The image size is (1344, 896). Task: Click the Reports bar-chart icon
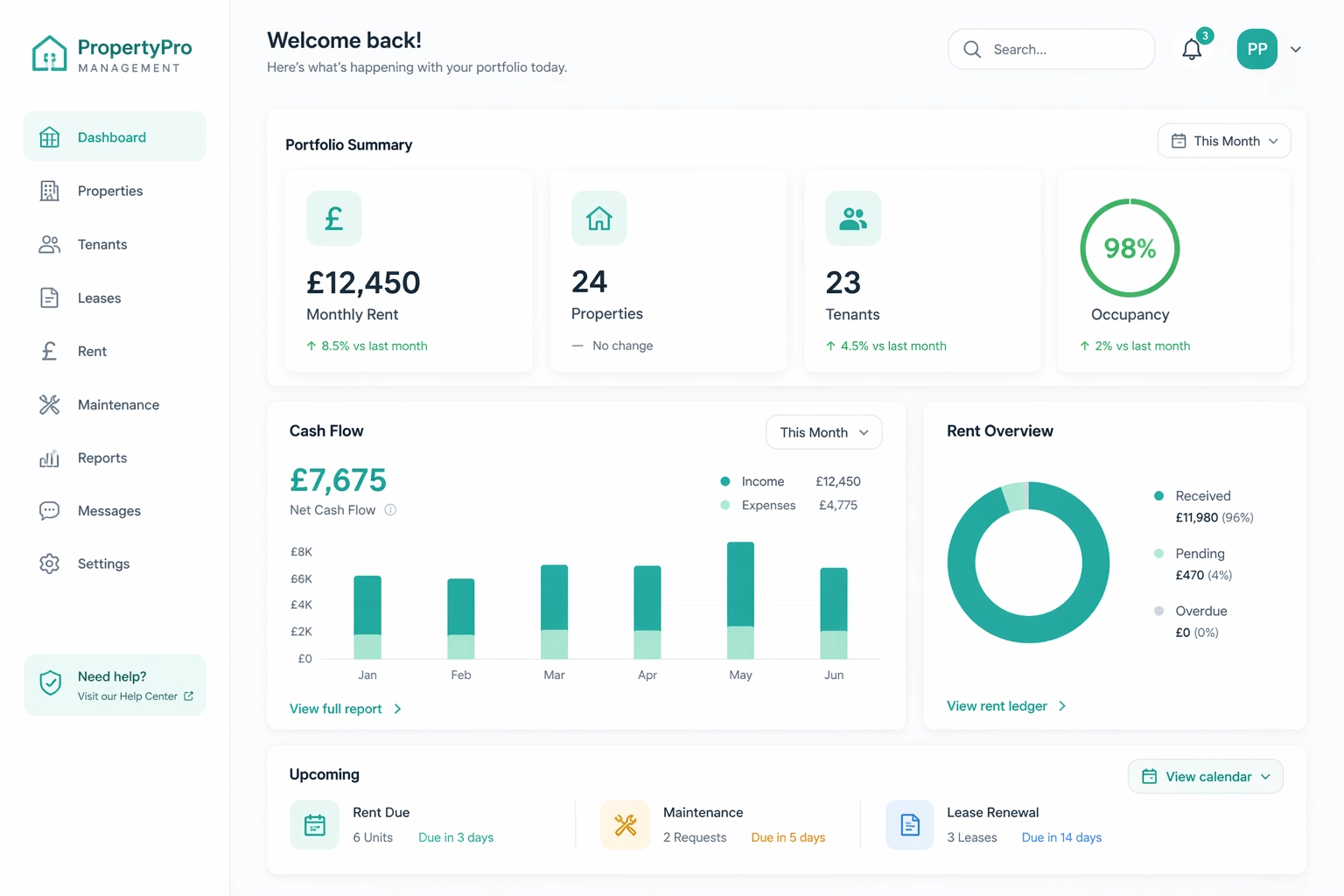pos(49,458)
